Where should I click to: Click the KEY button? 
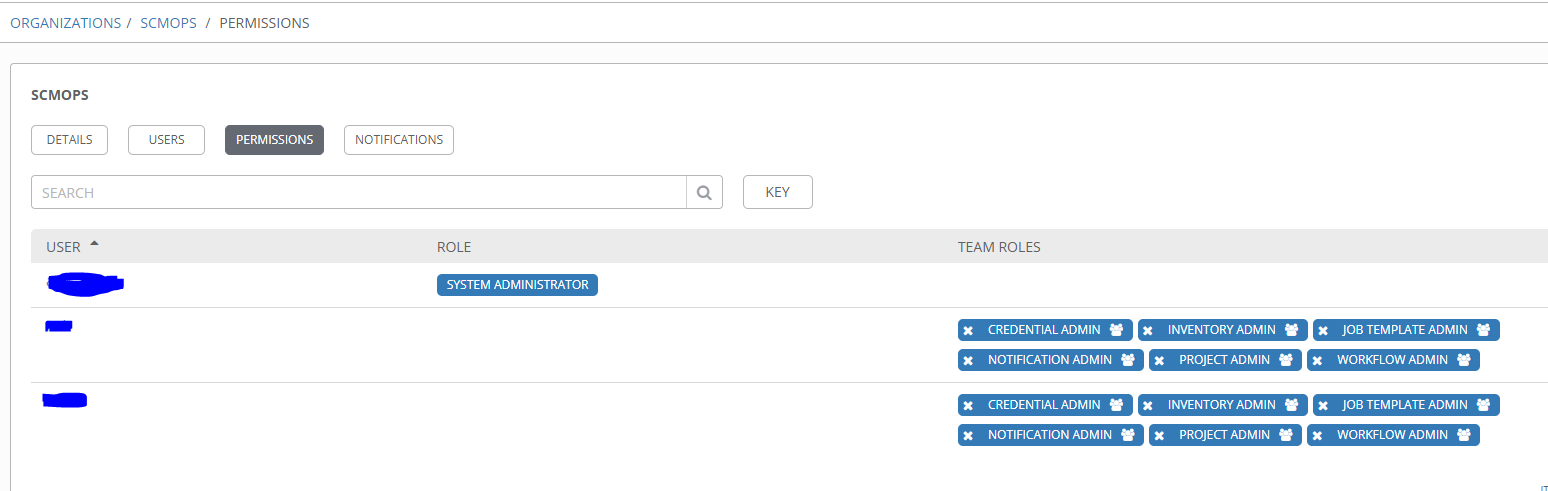point(777,192)
